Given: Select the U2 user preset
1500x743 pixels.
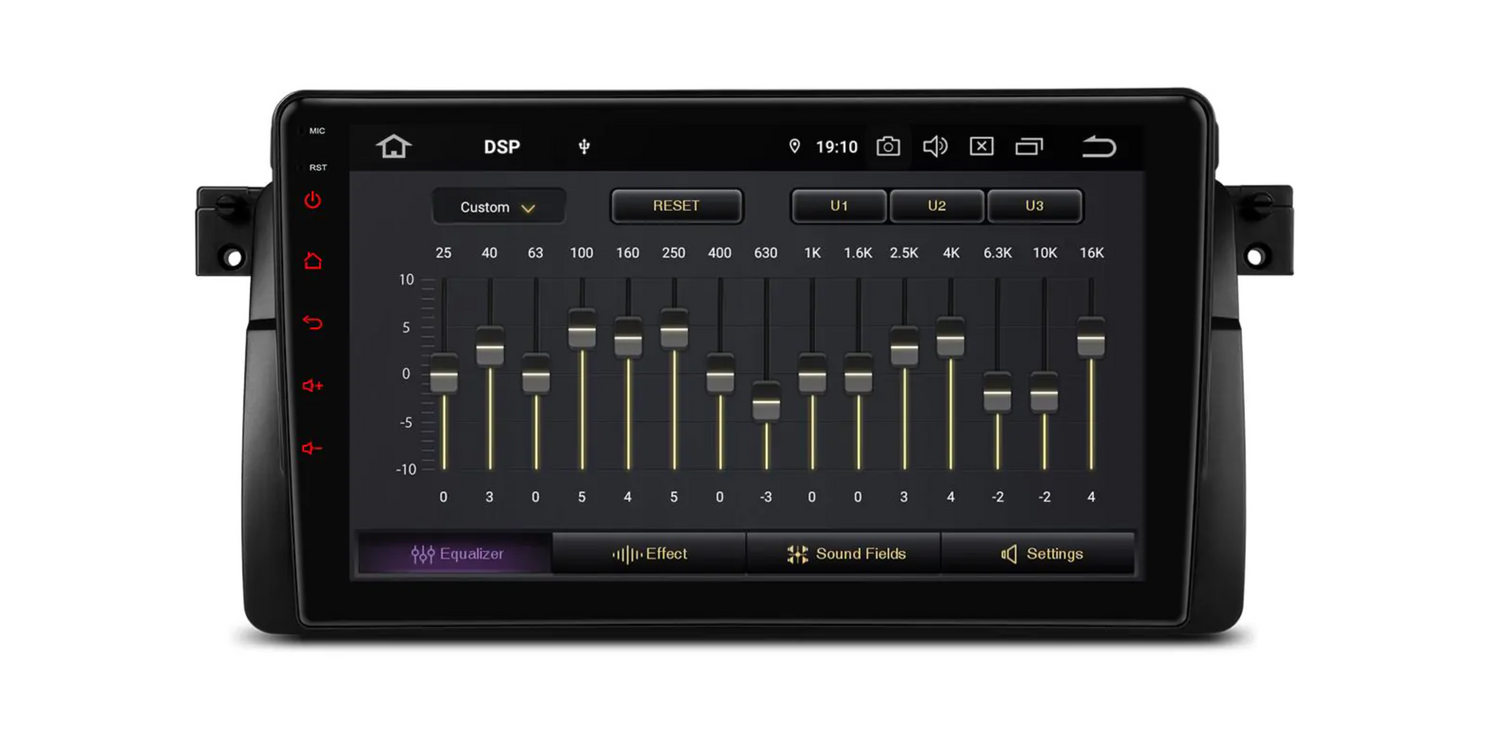Looking at the screenshot, I should tap(936, 206).
